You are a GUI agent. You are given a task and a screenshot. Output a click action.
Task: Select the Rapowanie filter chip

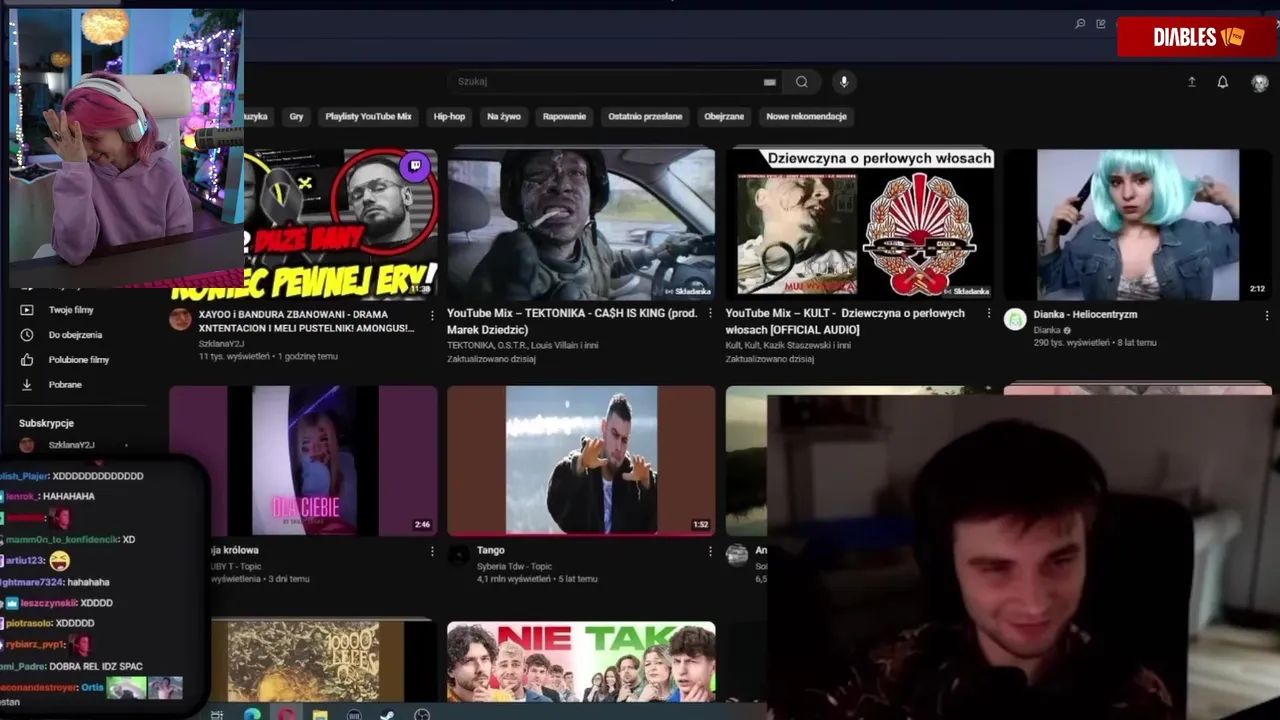pyautogui.click(x=564, y=117)
